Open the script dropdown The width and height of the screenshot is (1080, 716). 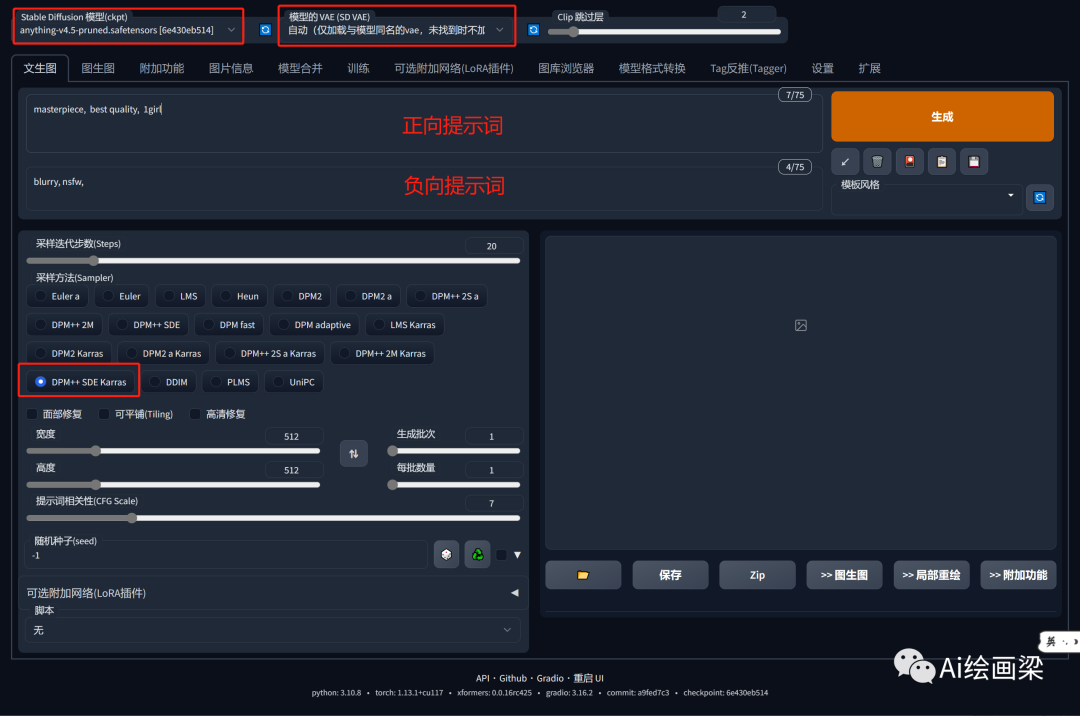click(273, 630)
